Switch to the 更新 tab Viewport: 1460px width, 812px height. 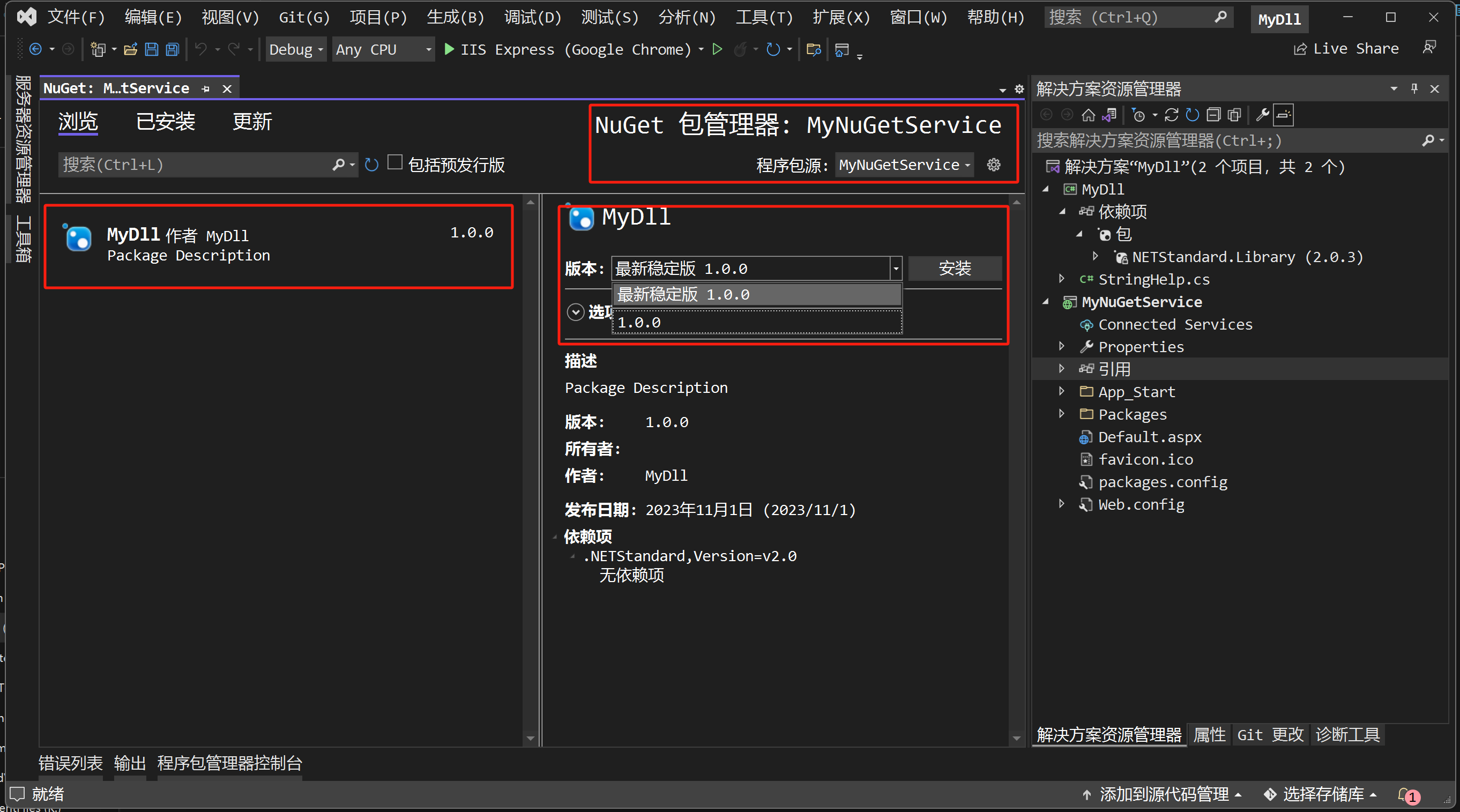[252, 121]
